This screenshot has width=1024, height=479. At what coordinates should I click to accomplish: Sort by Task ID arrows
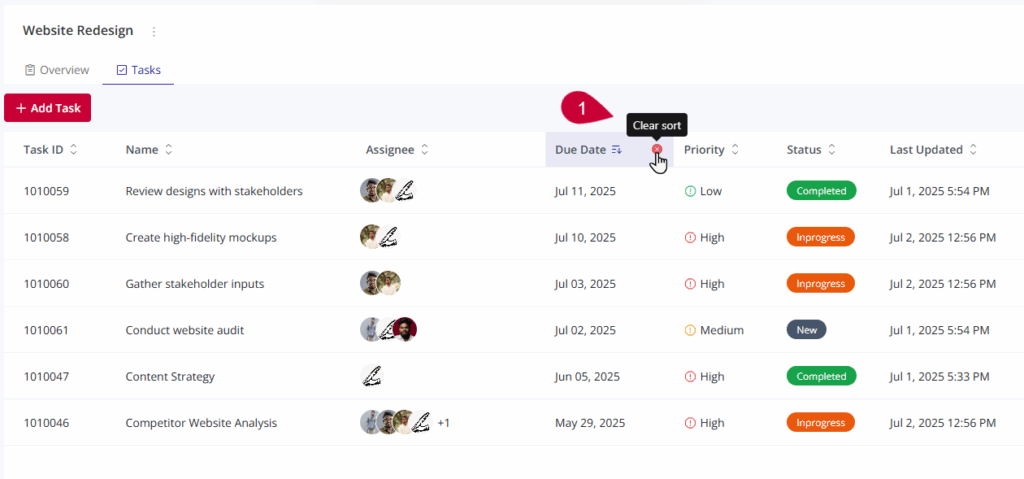(x=73, y=150)
